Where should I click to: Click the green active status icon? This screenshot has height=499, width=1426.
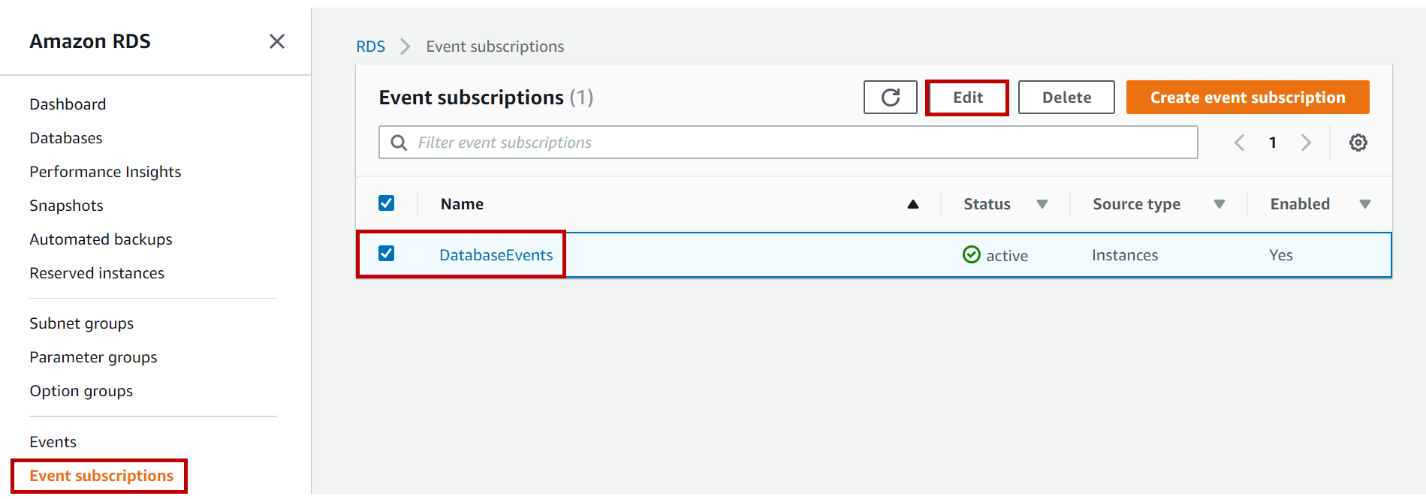971,255
